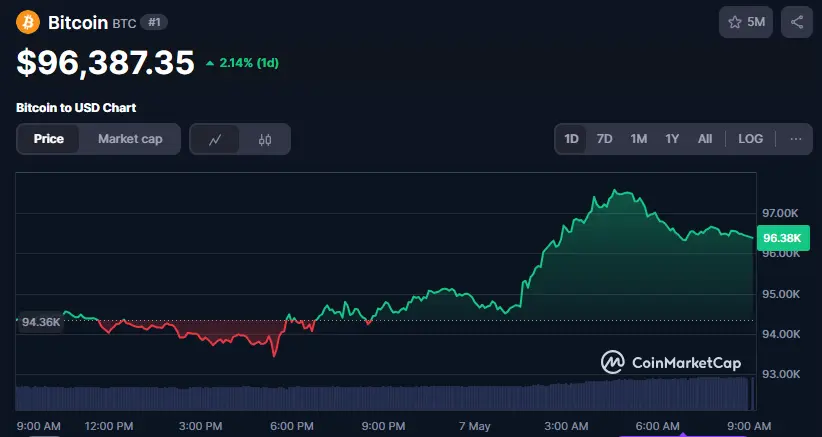
Task: Choose the 7D time range
Action: [604, 139]
